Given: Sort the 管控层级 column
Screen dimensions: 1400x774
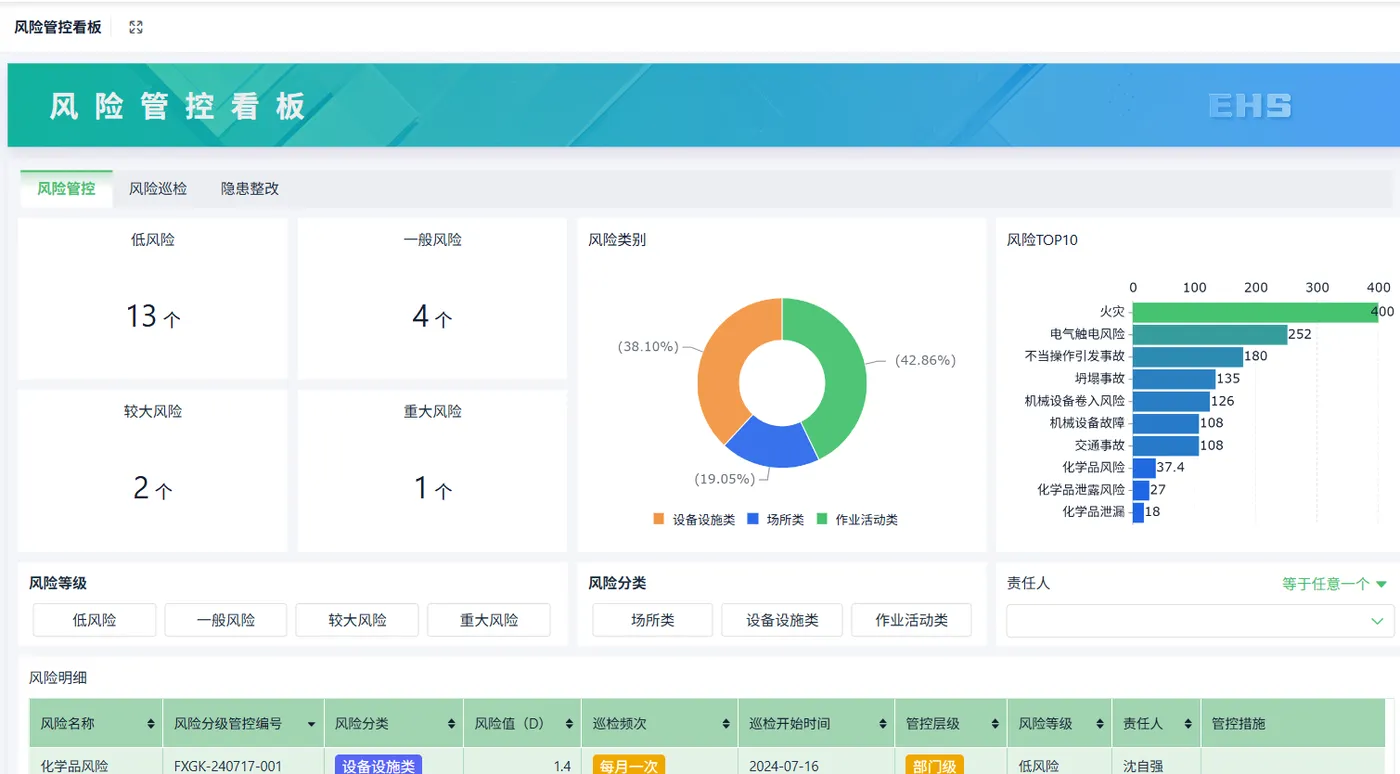Looking at the screenshot, I should click(996, 724).
